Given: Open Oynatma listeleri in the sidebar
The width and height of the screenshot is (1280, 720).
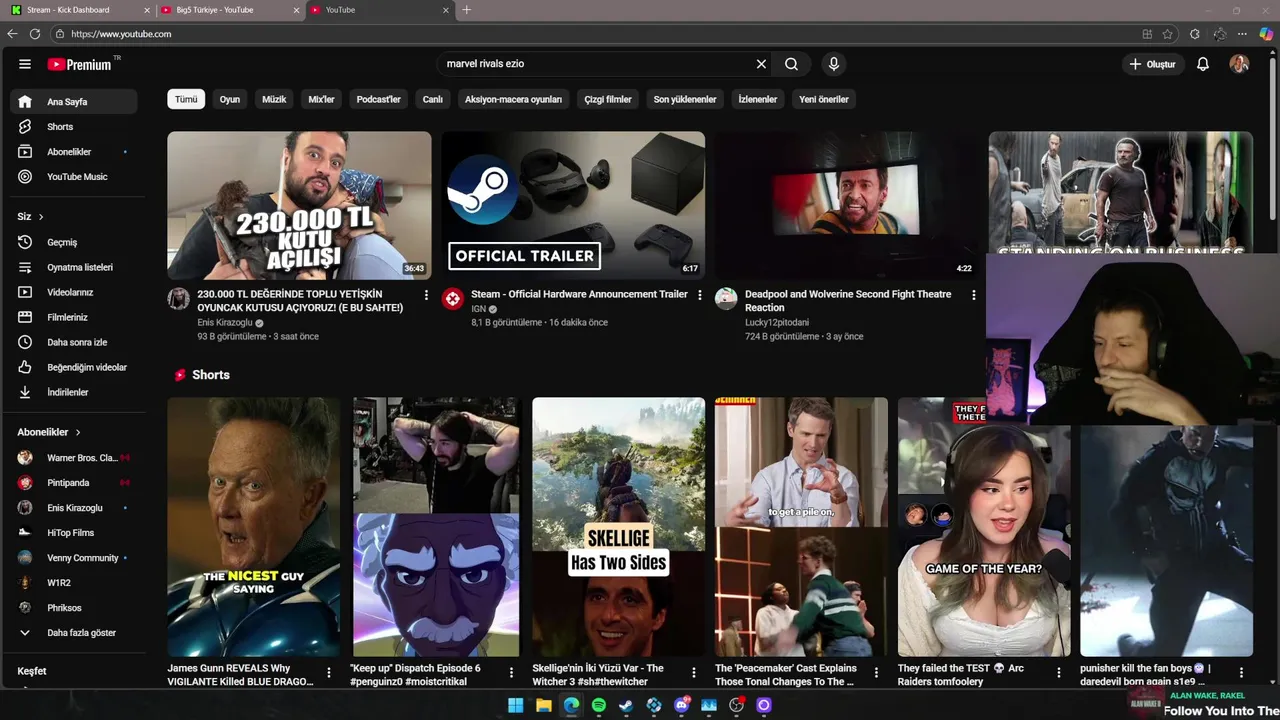Looking at the screenshot, I should pos(74,267).
